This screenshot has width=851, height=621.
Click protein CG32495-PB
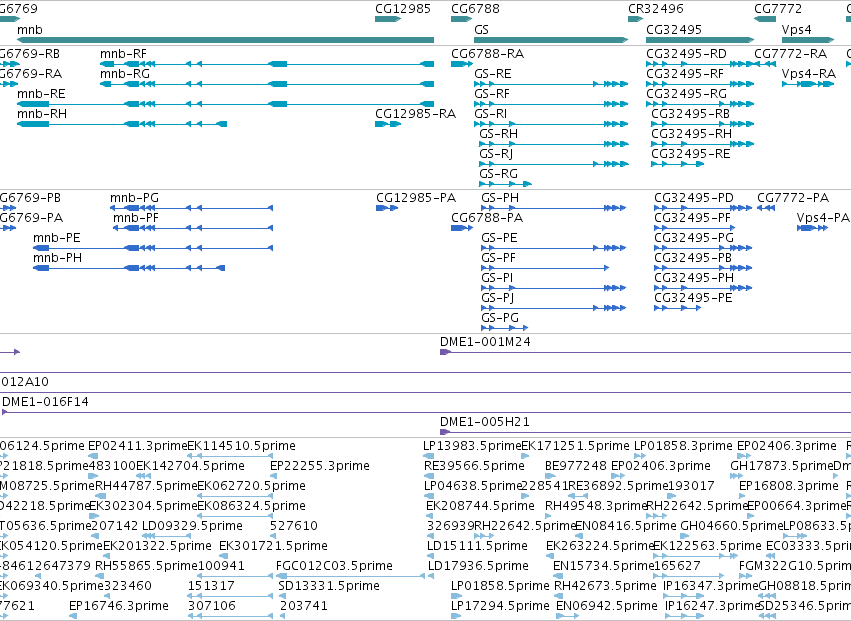point(703,268)
